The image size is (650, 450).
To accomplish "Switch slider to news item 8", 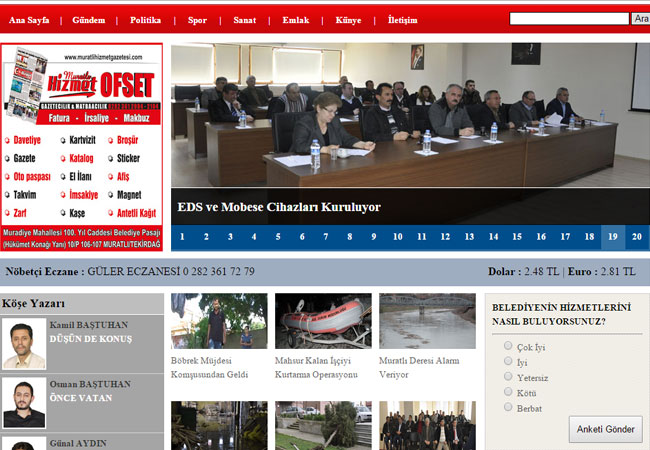I will click(349, 237).
